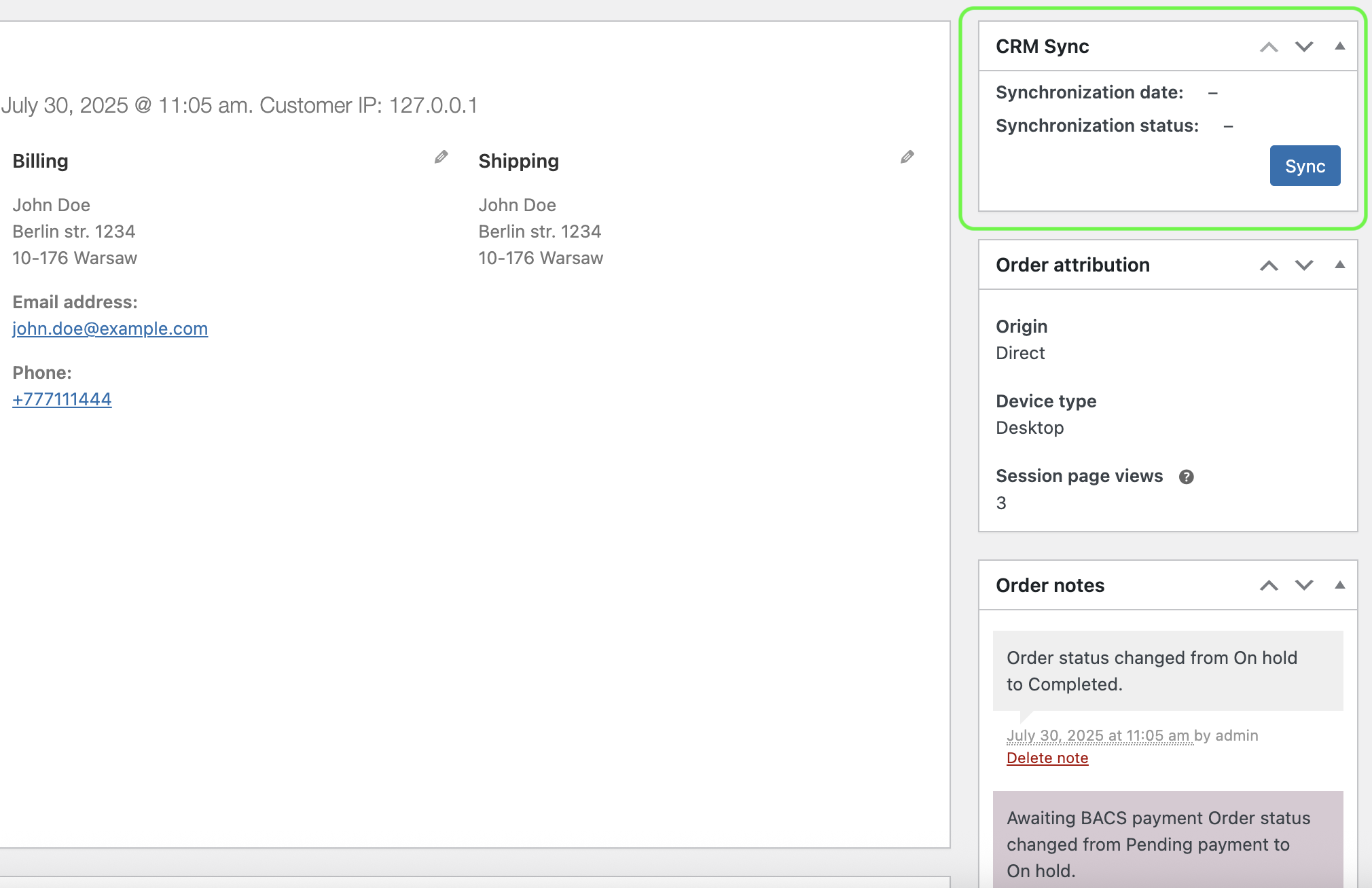Move CRM Sync panel down
The width and height of the screenshot is (1372, 888).
tap(1303, 47)
